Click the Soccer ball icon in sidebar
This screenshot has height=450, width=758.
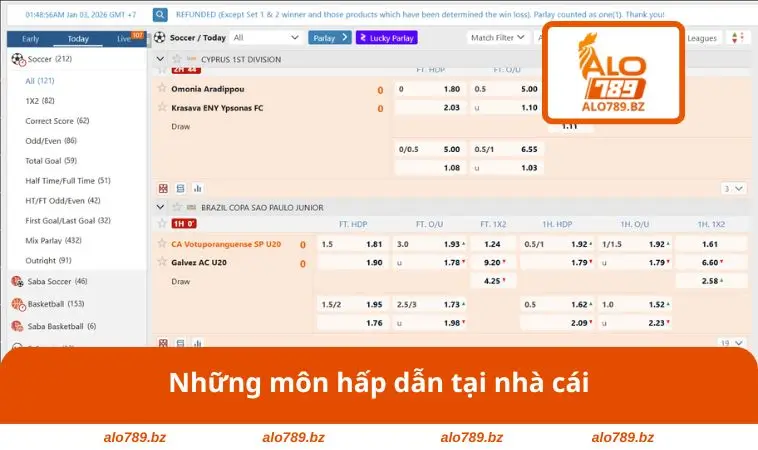[18, 59]
